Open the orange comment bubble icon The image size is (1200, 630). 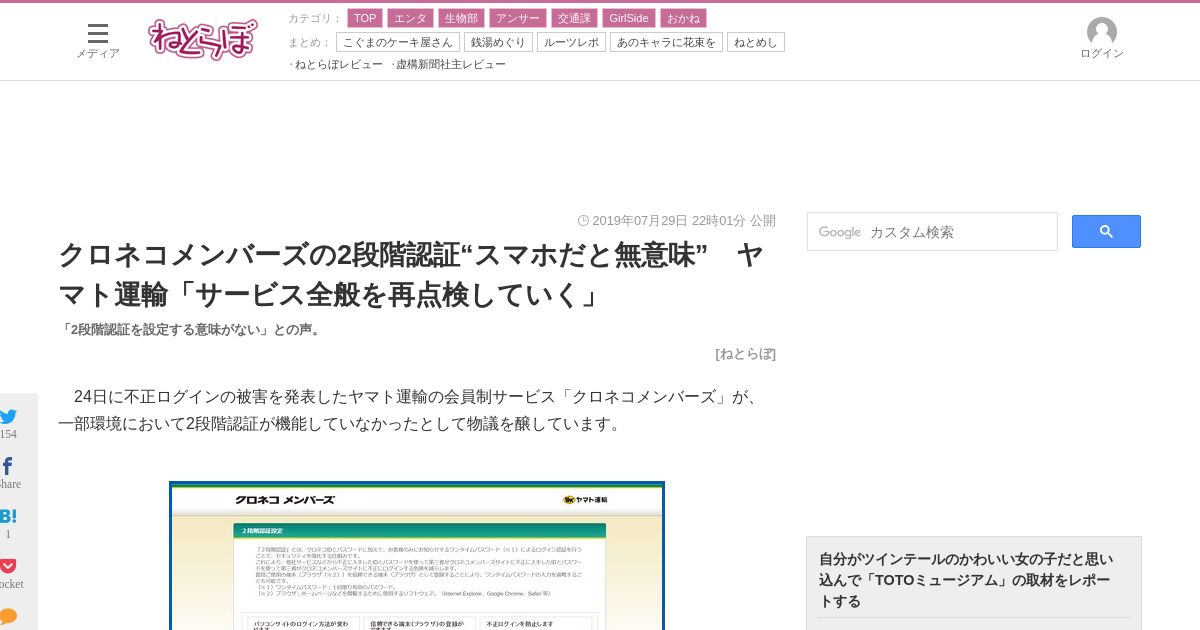[8, 616]
